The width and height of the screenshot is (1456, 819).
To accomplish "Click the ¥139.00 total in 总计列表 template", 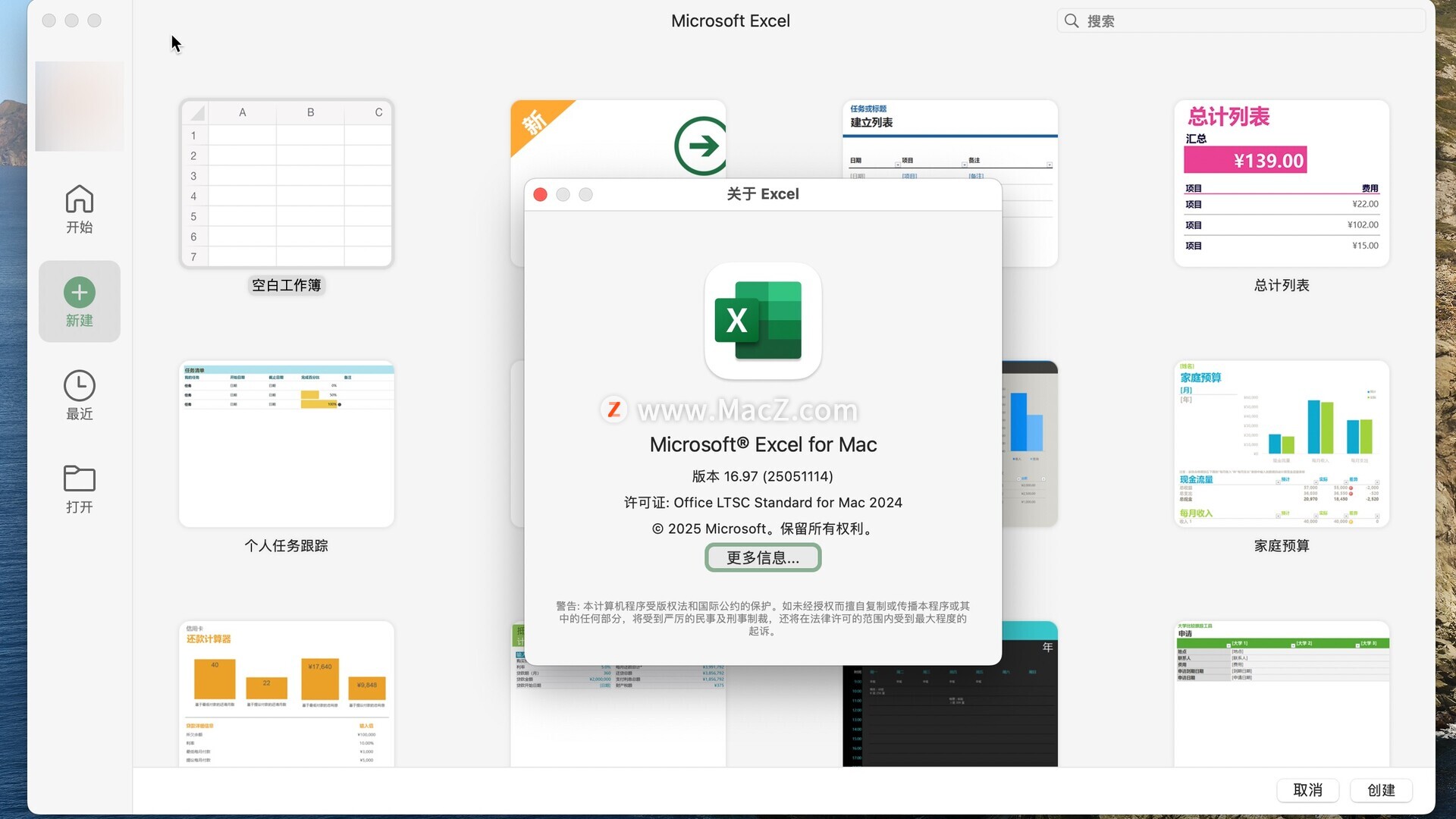I will [1245, 160].
